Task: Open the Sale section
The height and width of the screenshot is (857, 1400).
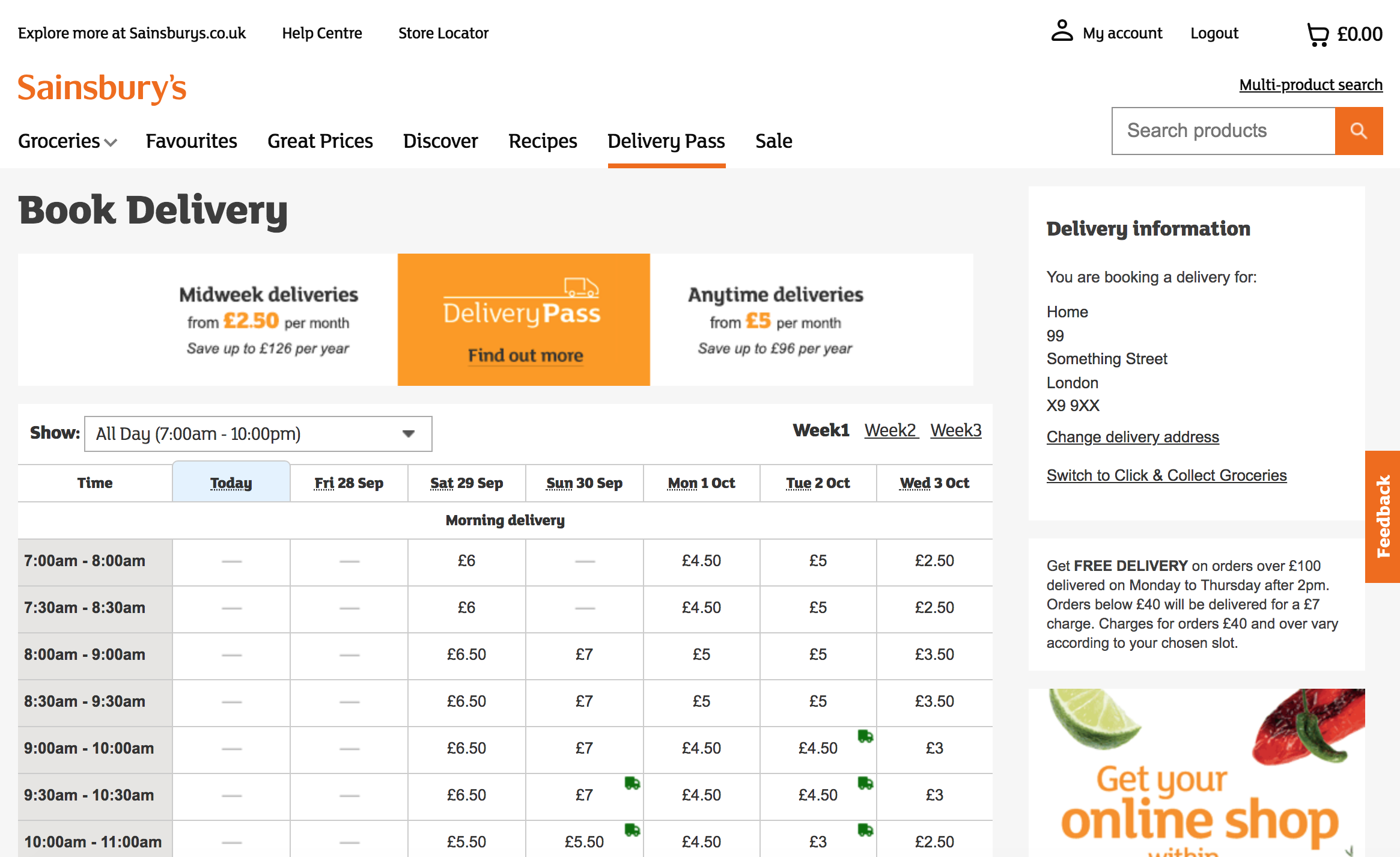Action: pyautogui.click(x=774, y=141)
